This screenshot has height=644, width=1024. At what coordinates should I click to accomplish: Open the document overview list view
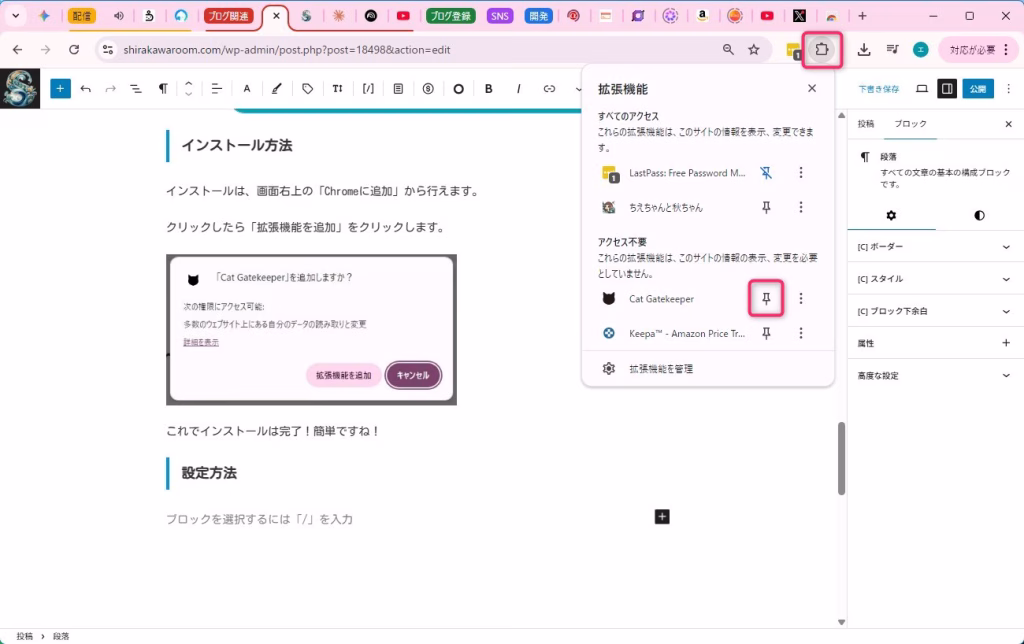[x=136, y=89]
